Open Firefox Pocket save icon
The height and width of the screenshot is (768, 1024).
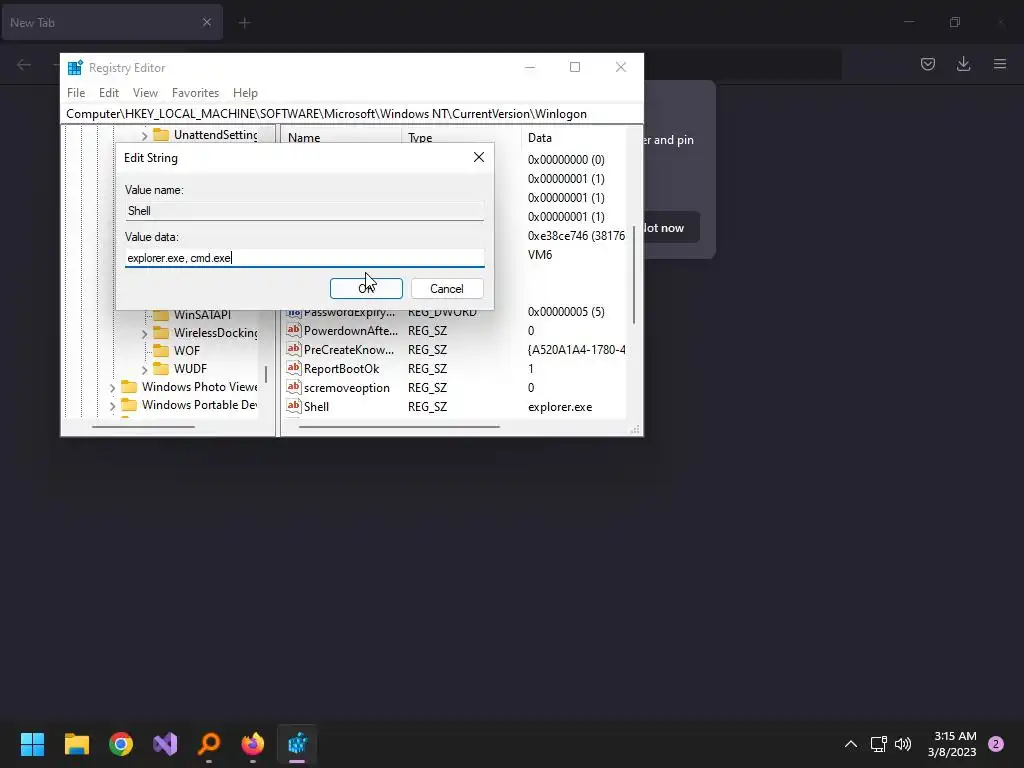coord(928,64)
